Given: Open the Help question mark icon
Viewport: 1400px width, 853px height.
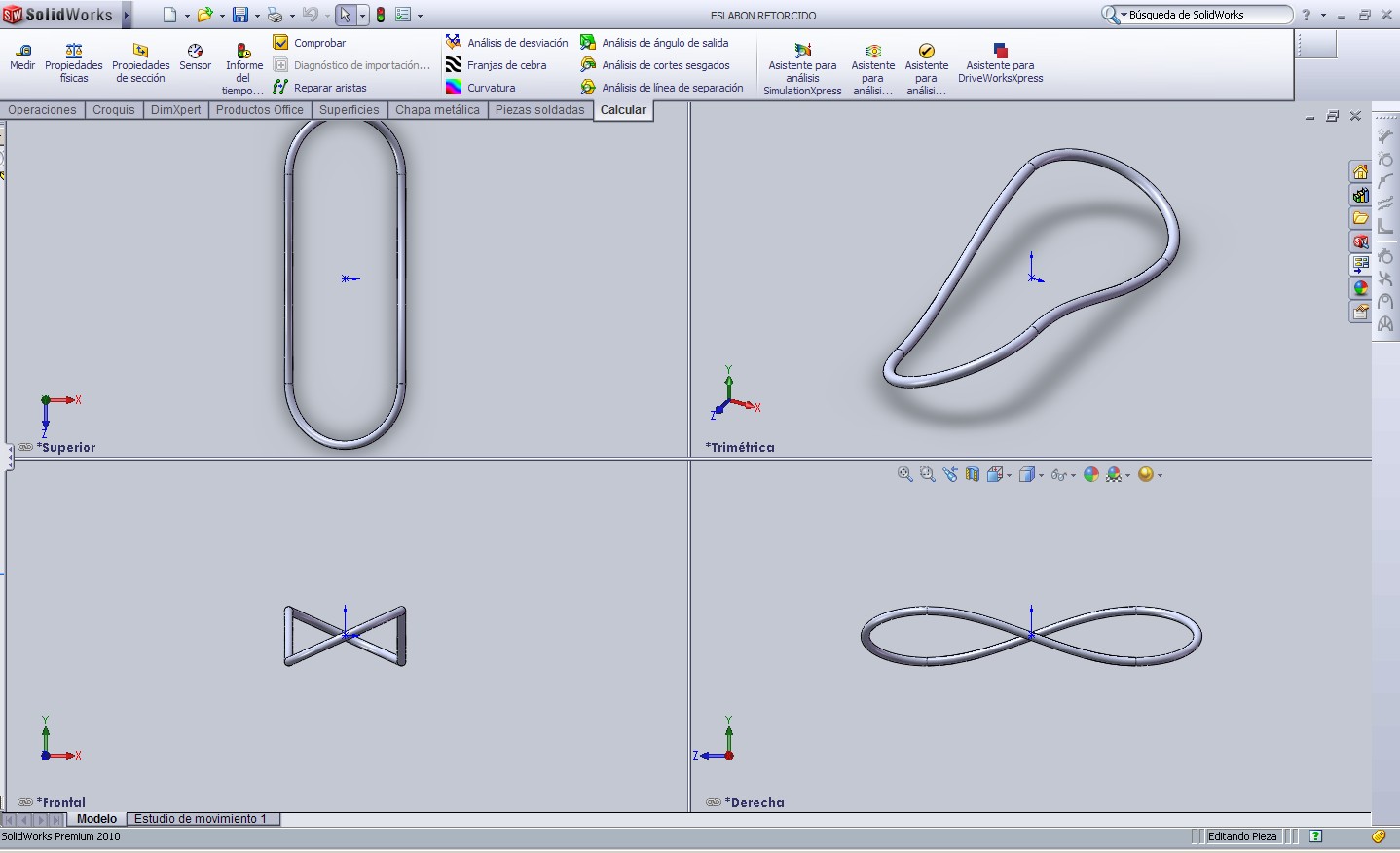Looking at the screenshot, I should (x=1307, y=15).
